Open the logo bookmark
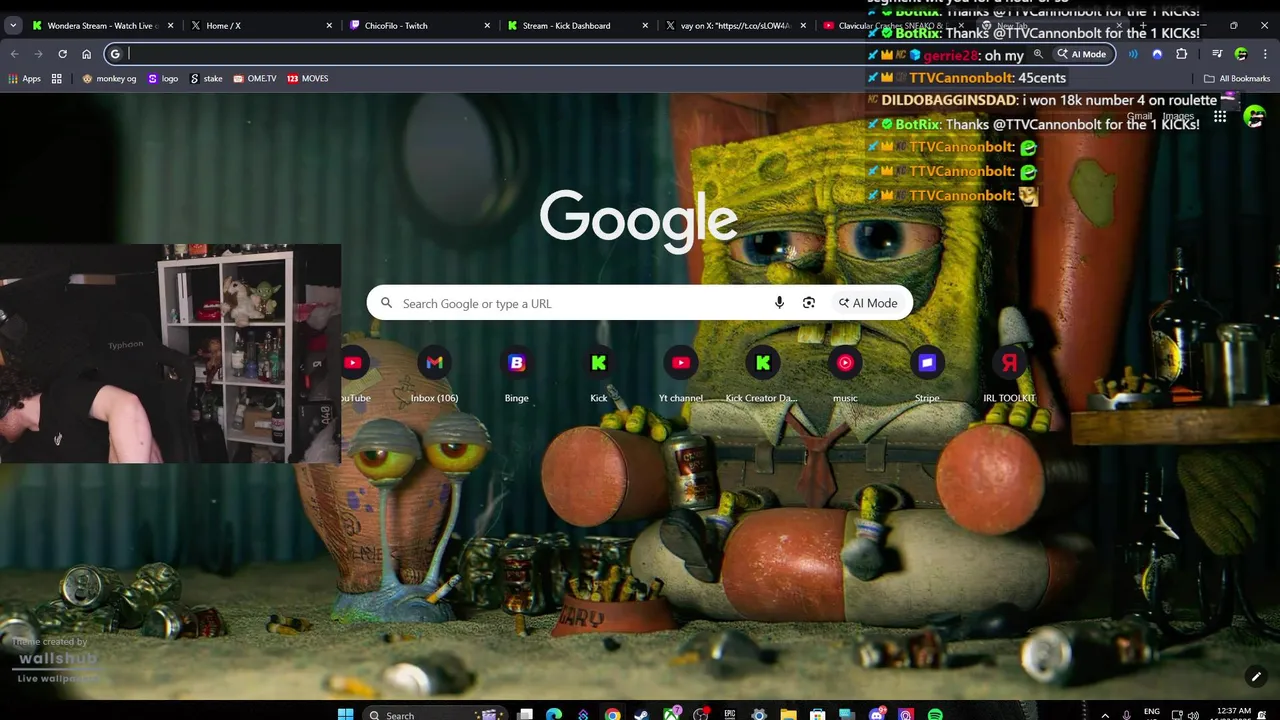This screenshot has height=720, width=1280. click(x=163, y=78)
